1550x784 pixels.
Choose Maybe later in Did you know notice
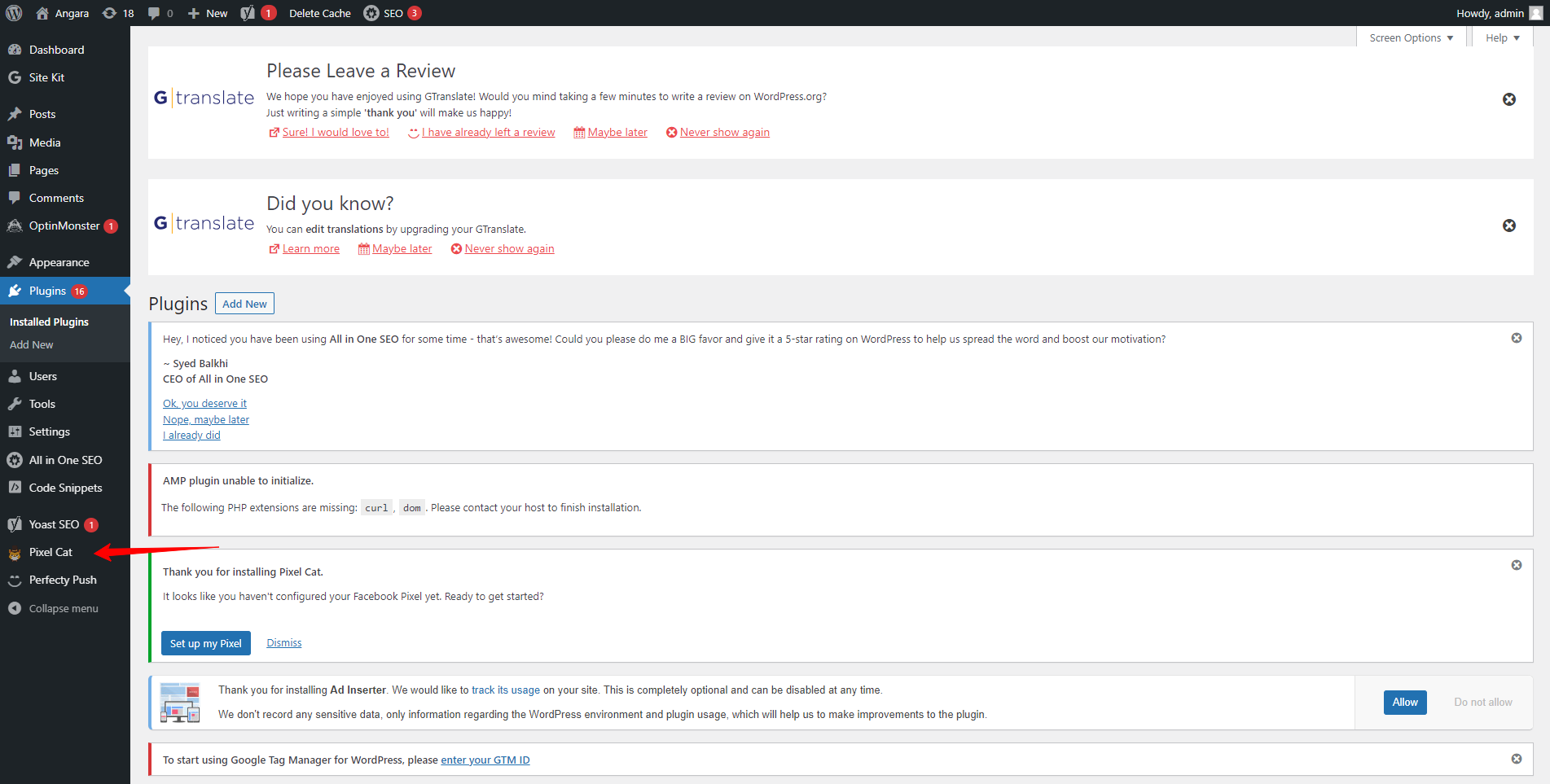tap(402, 249)
